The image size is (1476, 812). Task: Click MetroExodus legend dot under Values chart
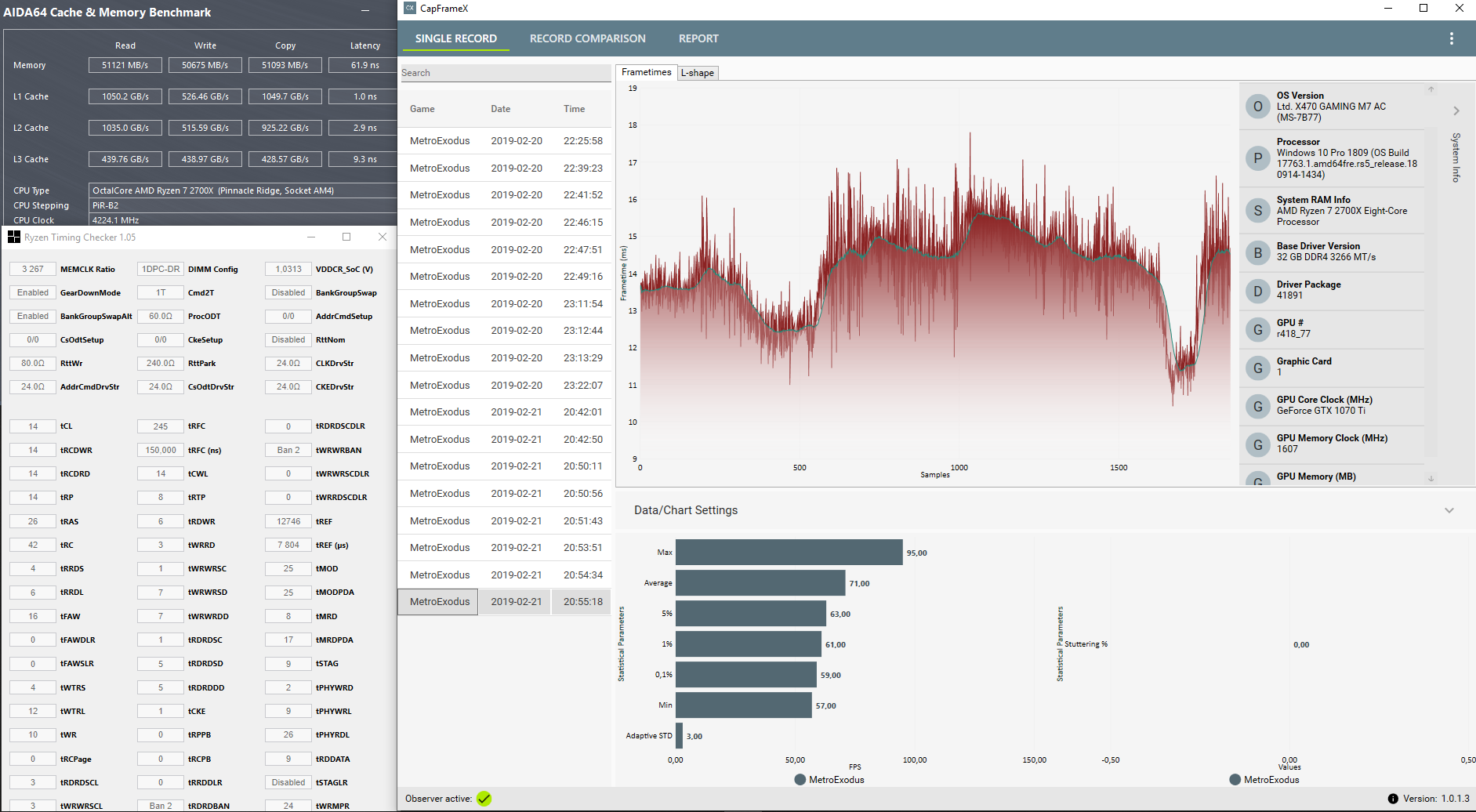(x=1235, y=780)
